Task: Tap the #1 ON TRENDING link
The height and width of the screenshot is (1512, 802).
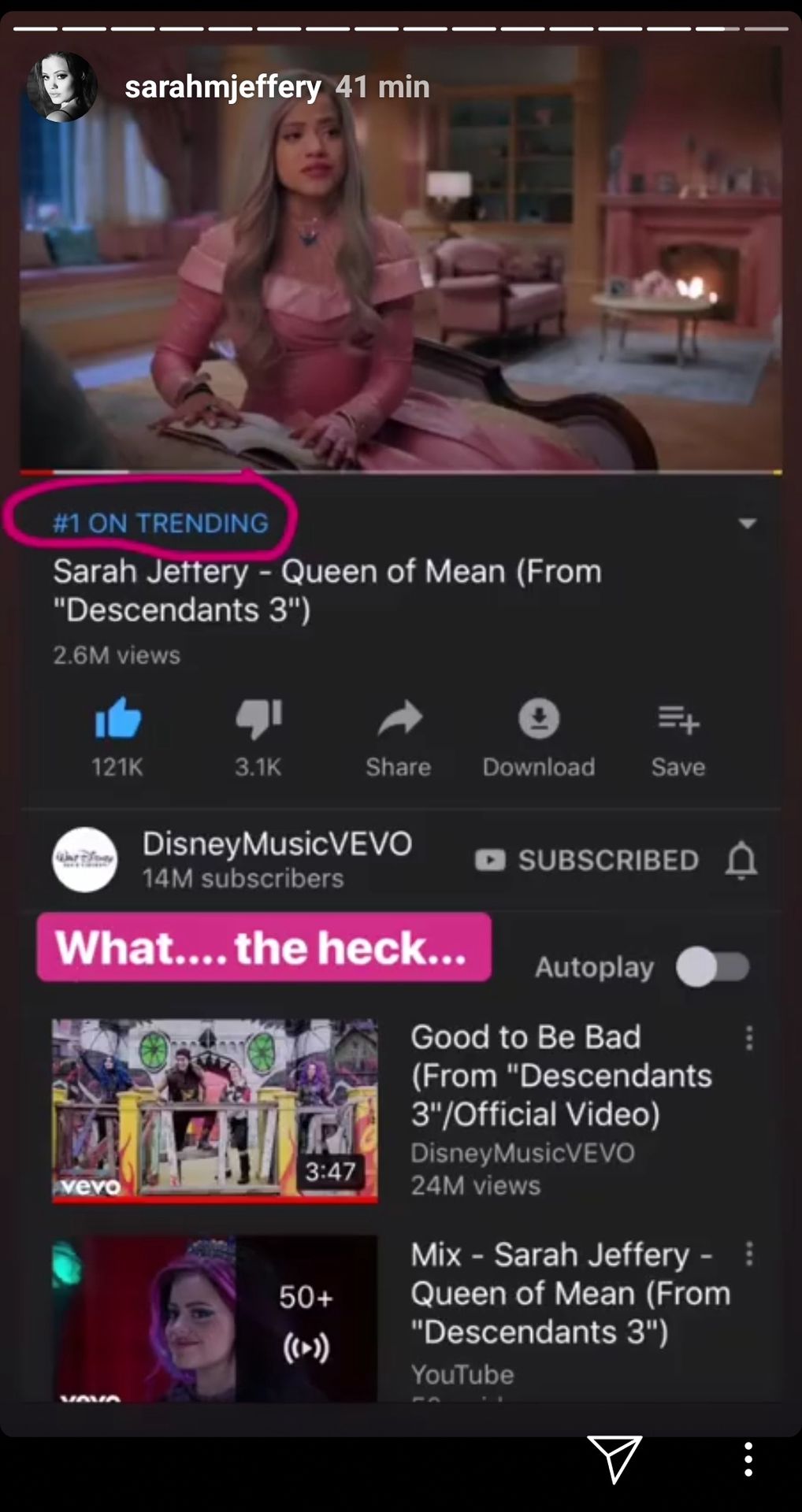Action: click(161, 523)
